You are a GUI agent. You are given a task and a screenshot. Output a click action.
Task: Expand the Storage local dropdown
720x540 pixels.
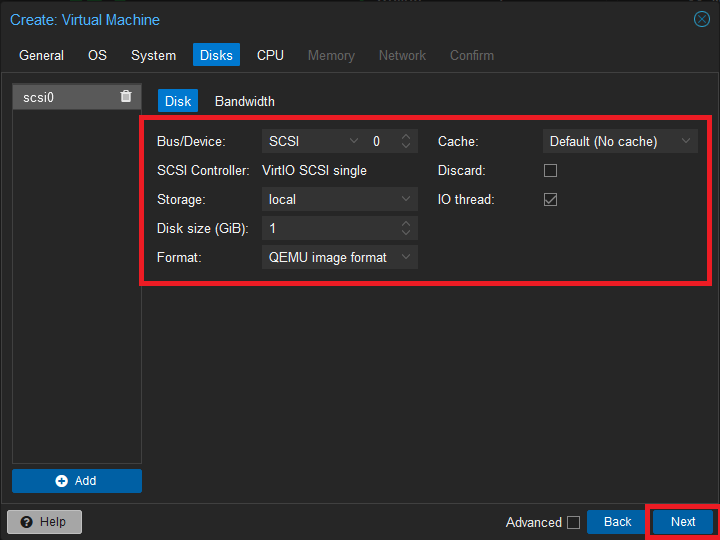point(405,199)
